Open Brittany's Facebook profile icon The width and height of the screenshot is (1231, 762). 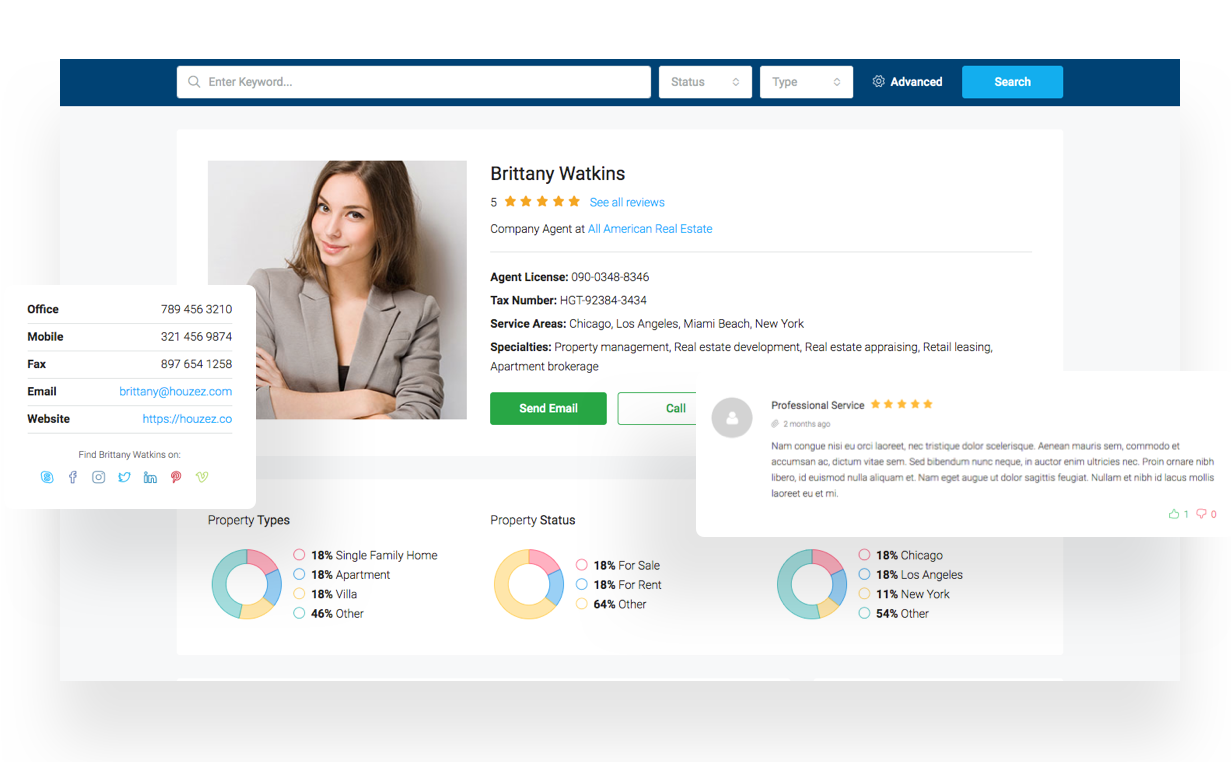[x=72, y=477]
